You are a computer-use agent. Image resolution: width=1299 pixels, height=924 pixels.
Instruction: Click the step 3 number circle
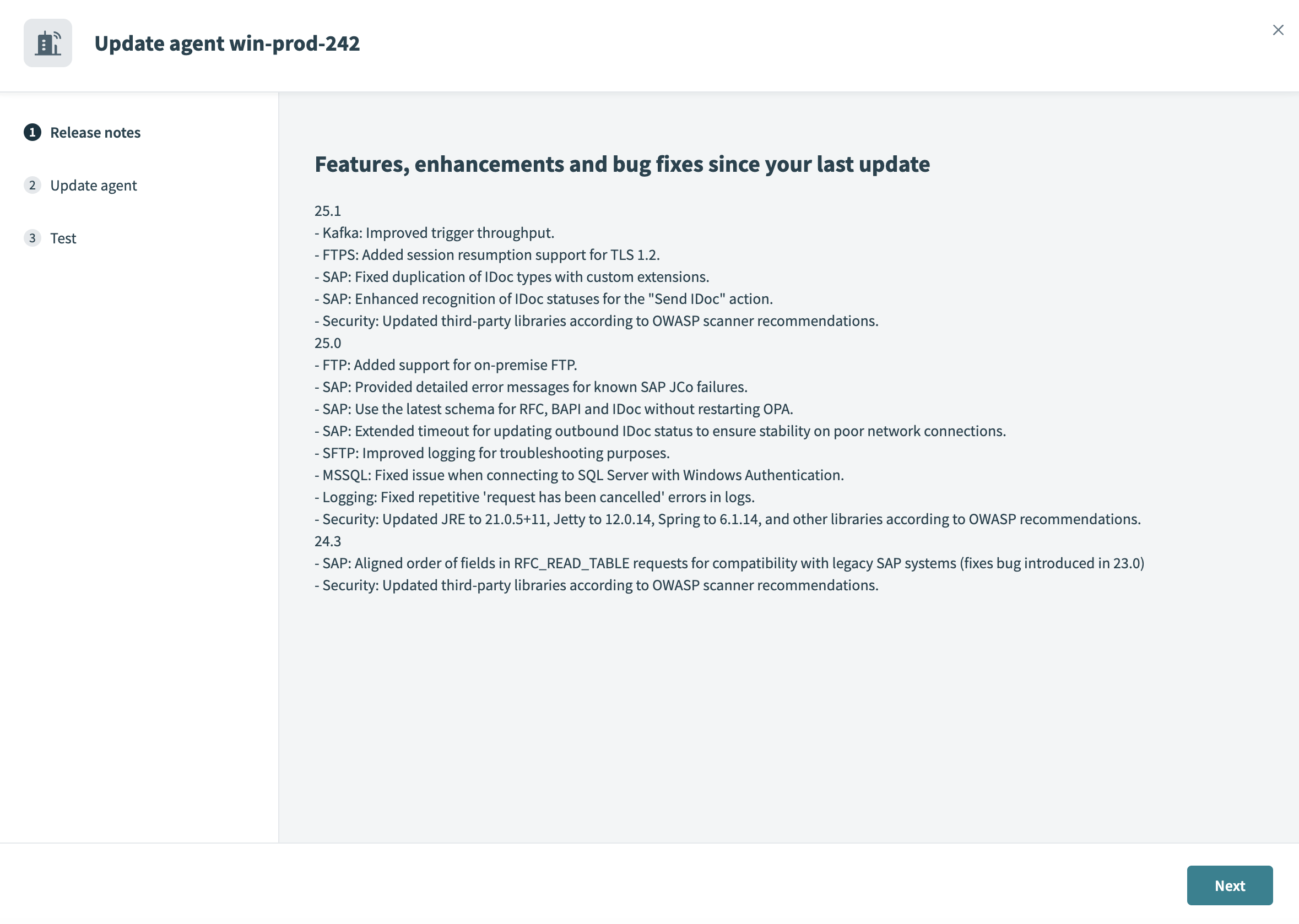coord(33,238)
